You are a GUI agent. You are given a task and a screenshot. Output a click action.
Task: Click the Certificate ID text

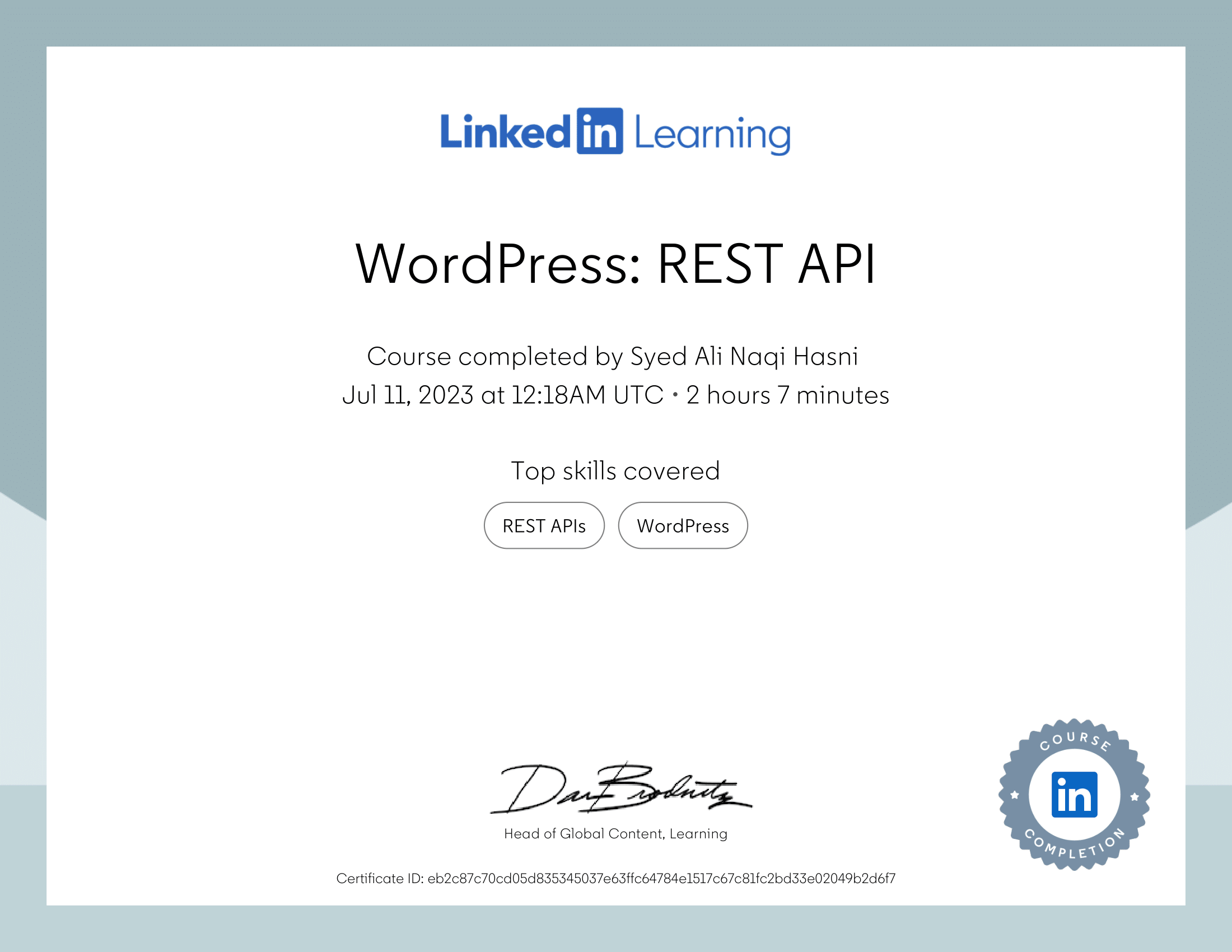pos(616,878)
